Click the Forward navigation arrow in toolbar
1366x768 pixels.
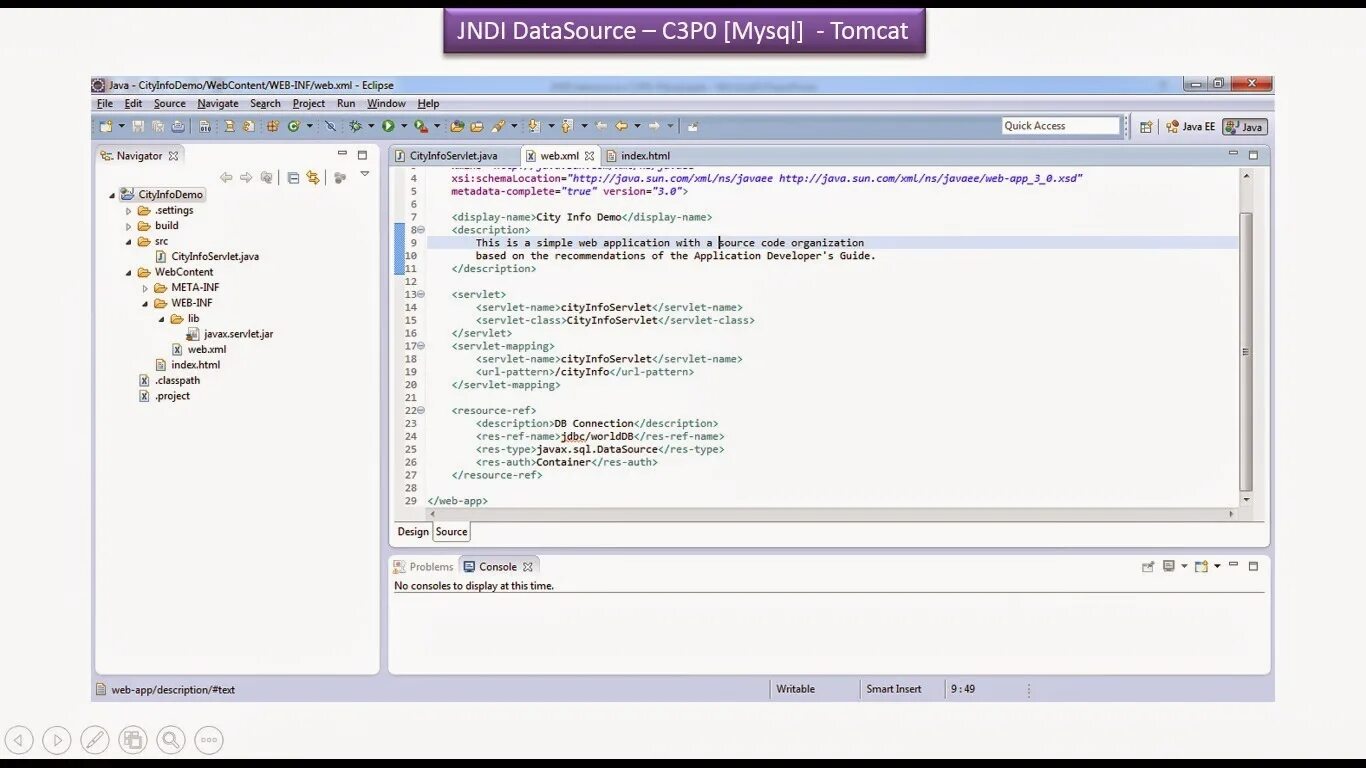(x=654, y=126)
